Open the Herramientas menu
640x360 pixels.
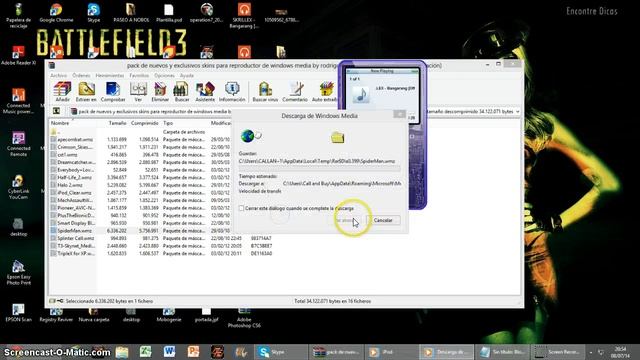pyautogui.click(x=109, y=76)
